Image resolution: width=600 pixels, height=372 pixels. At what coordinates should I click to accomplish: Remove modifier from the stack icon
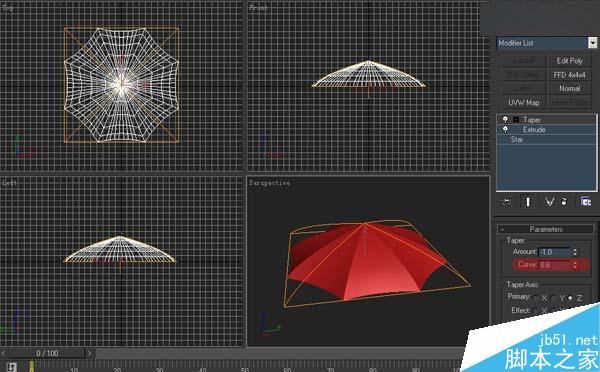564,202
